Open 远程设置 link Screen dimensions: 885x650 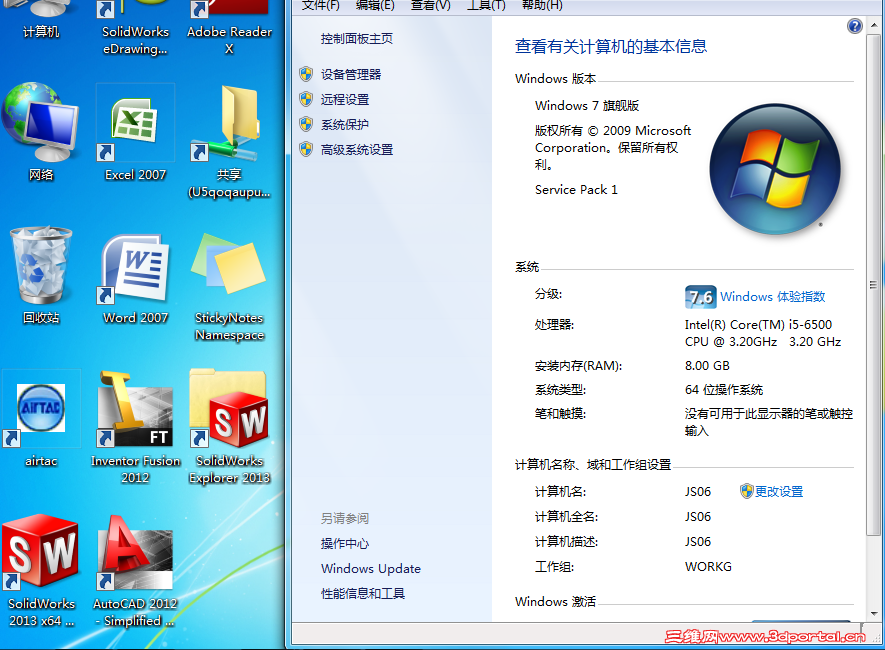(x=345, y=99)
